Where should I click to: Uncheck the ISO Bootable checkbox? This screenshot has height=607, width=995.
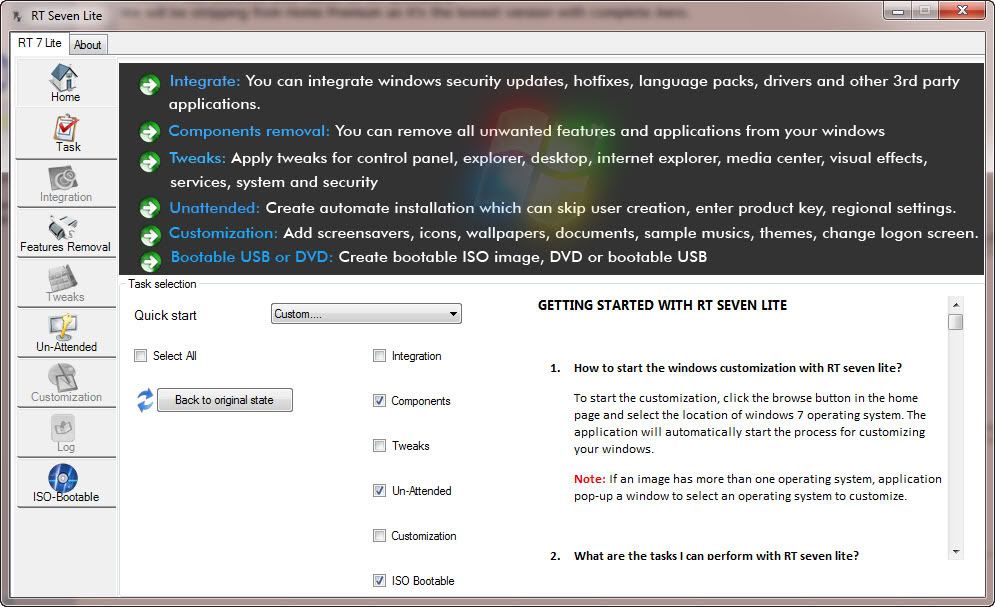pos(379,581)
